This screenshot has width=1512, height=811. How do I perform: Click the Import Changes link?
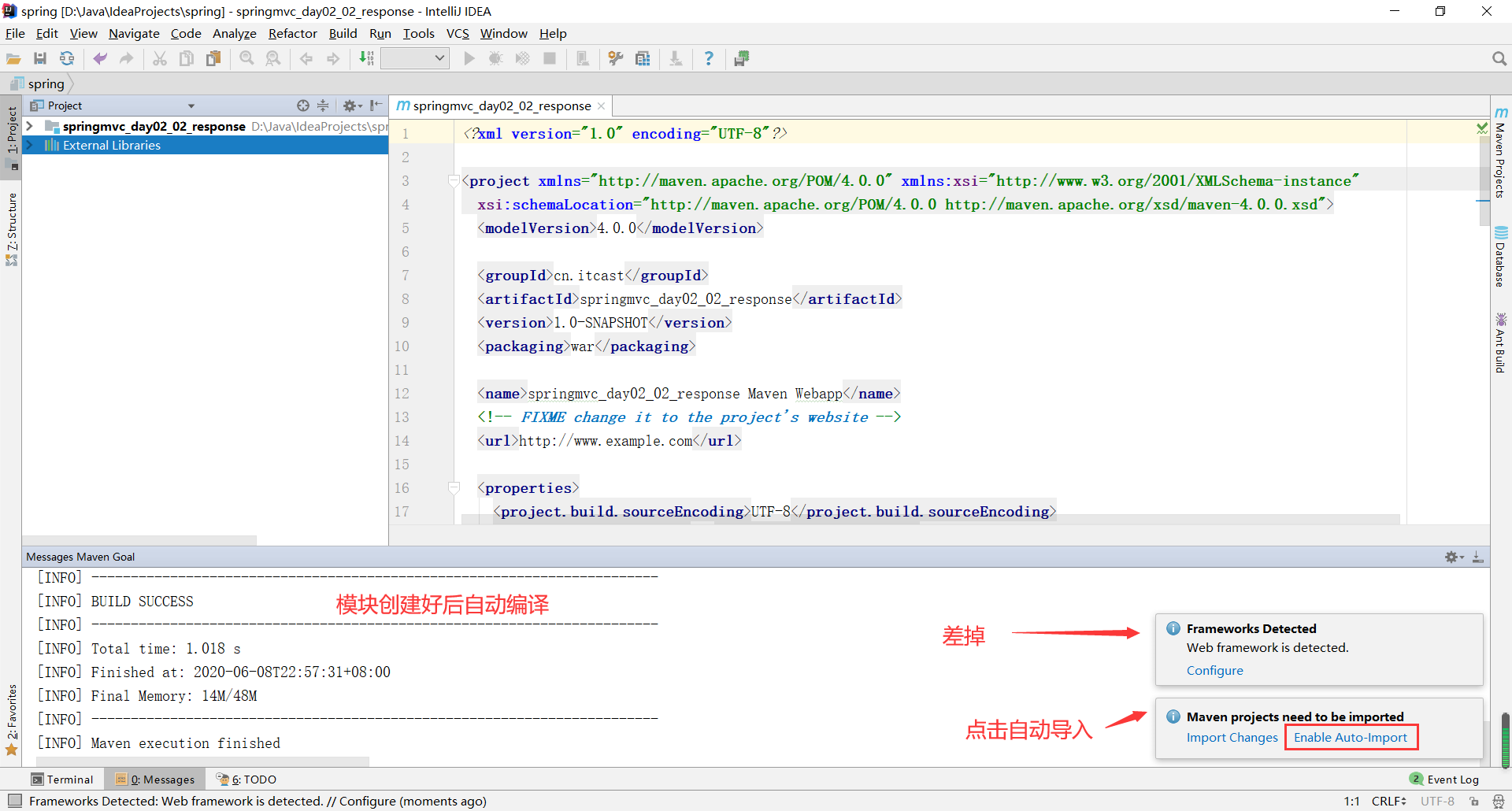point(1232,738)
